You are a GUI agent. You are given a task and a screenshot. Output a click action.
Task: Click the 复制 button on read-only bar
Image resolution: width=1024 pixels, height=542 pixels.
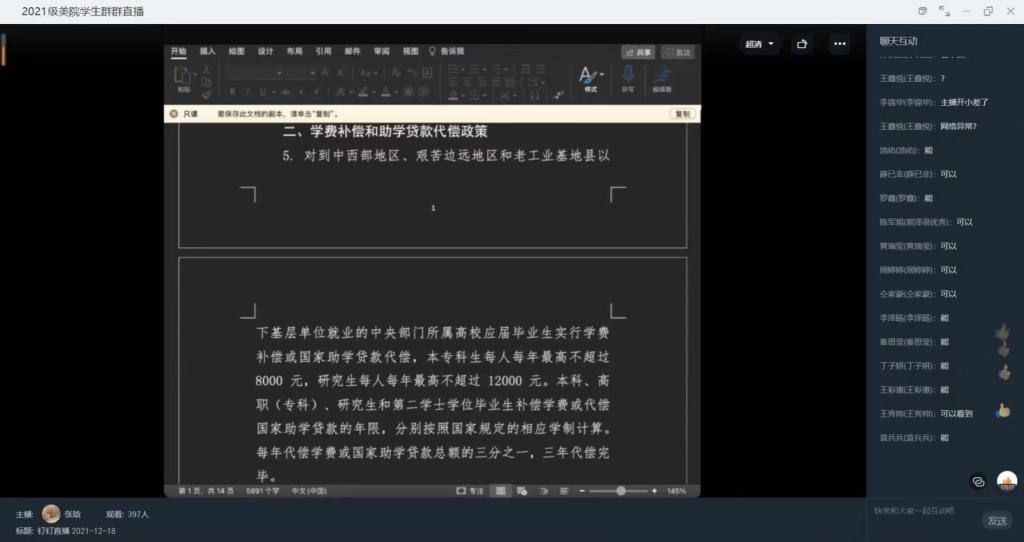(682, 114)
